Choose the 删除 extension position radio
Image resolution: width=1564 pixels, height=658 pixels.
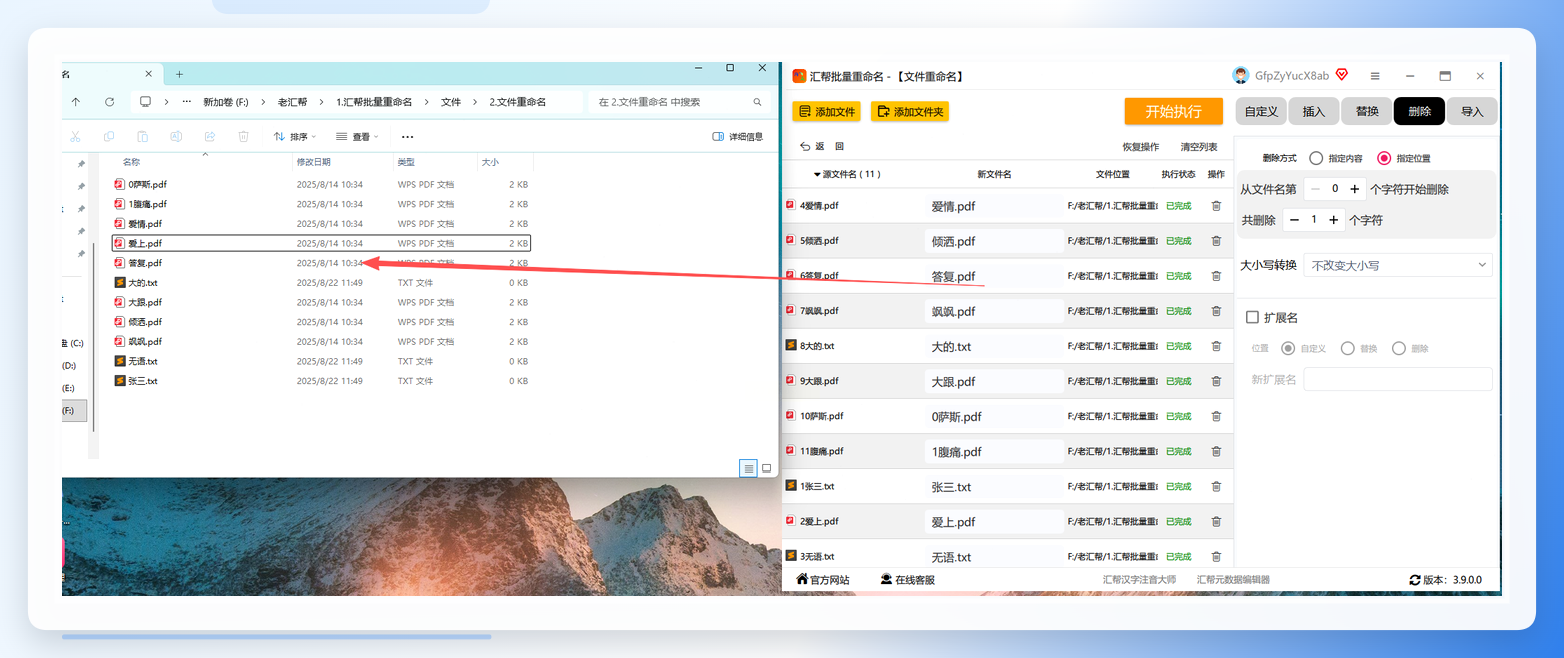pos(1399,348)
